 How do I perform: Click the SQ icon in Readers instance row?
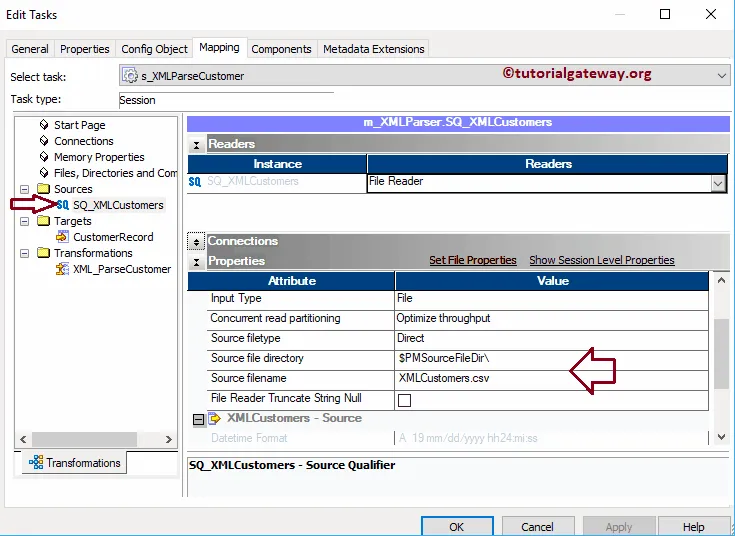click(x=195, y=181)
